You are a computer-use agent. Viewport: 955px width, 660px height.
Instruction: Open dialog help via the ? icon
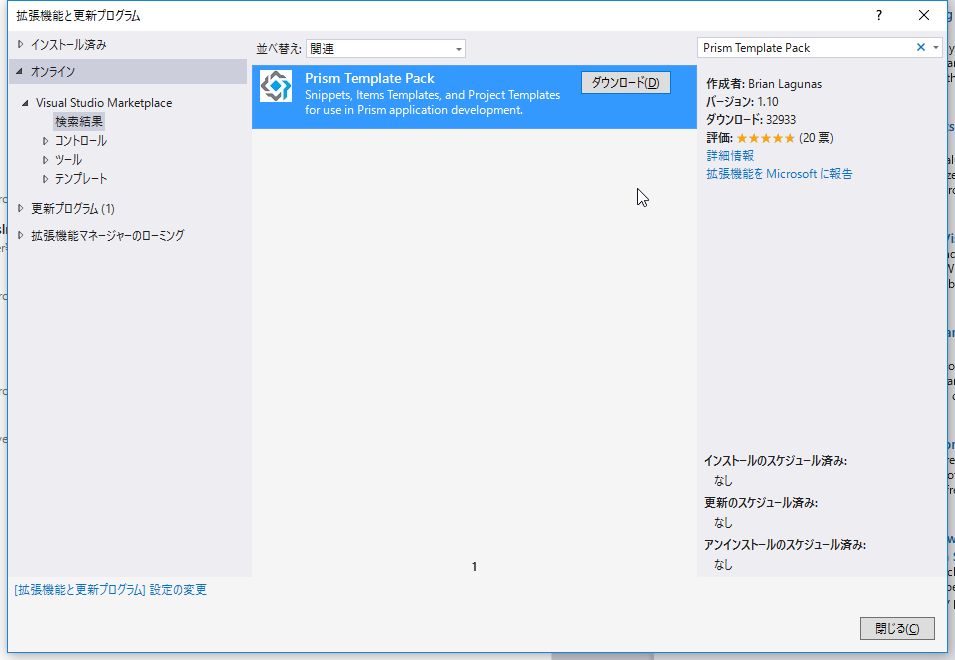coord(879,15)
